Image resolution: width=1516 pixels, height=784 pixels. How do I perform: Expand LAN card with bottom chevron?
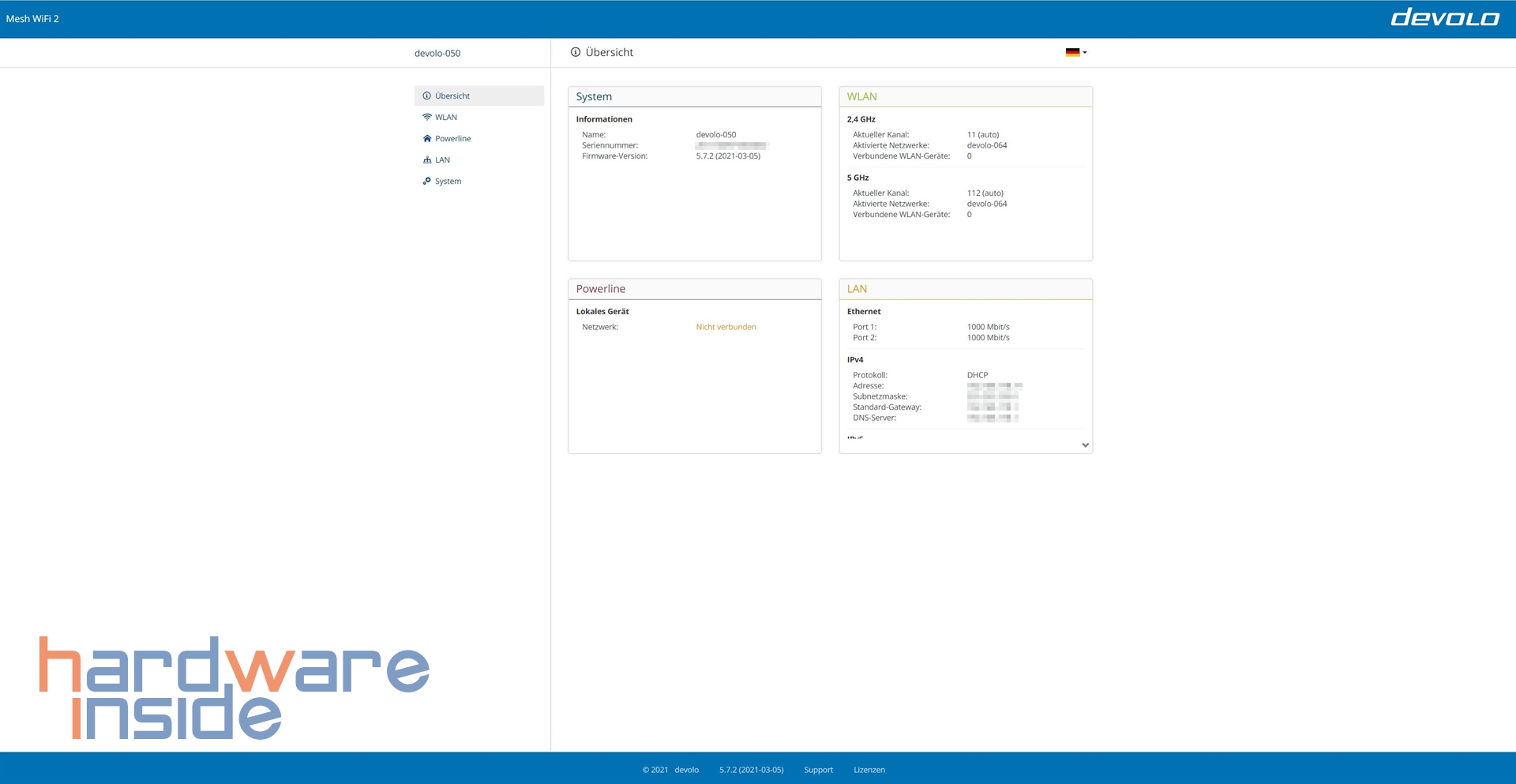tap(1085, 445)
